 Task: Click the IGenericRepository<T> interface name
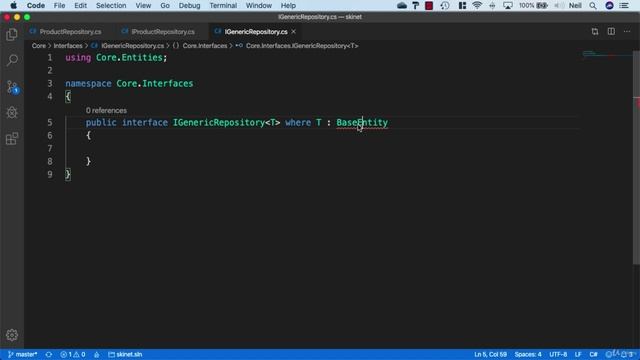(227, 122)
